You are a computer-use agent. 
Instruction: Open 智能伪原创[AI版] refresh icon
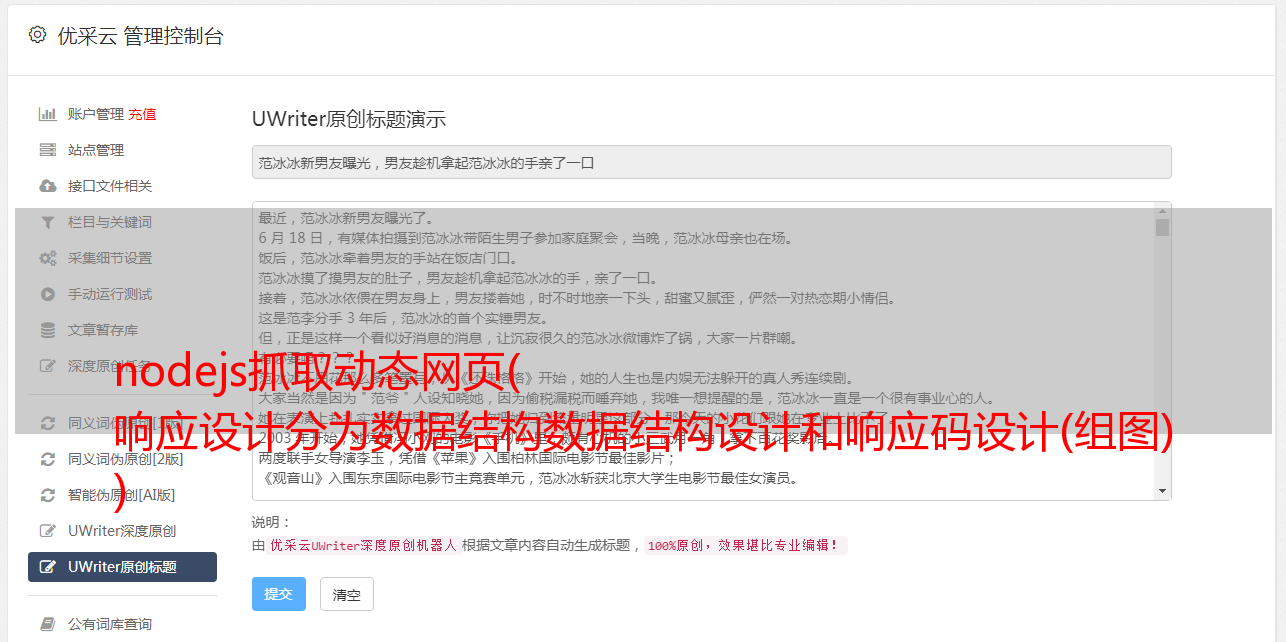(x=47, y=495)
